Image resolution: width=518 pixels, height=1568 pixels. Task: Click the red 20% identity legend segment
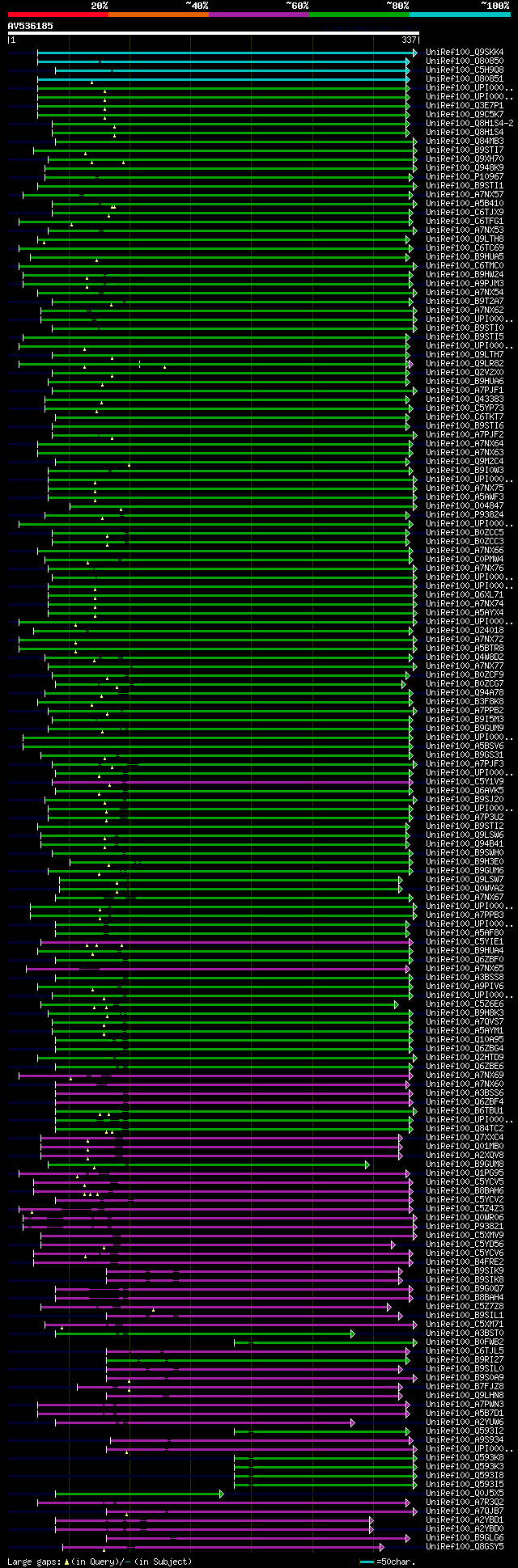tap(57, 15)
